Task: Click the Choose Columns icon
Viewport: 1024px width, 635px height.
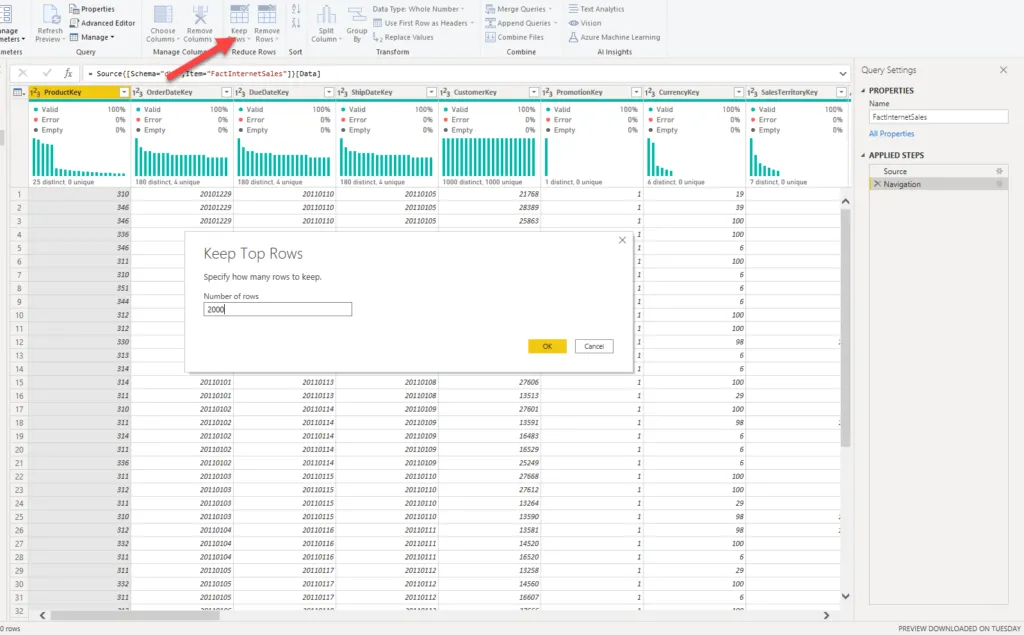Action: click(162, 14)
